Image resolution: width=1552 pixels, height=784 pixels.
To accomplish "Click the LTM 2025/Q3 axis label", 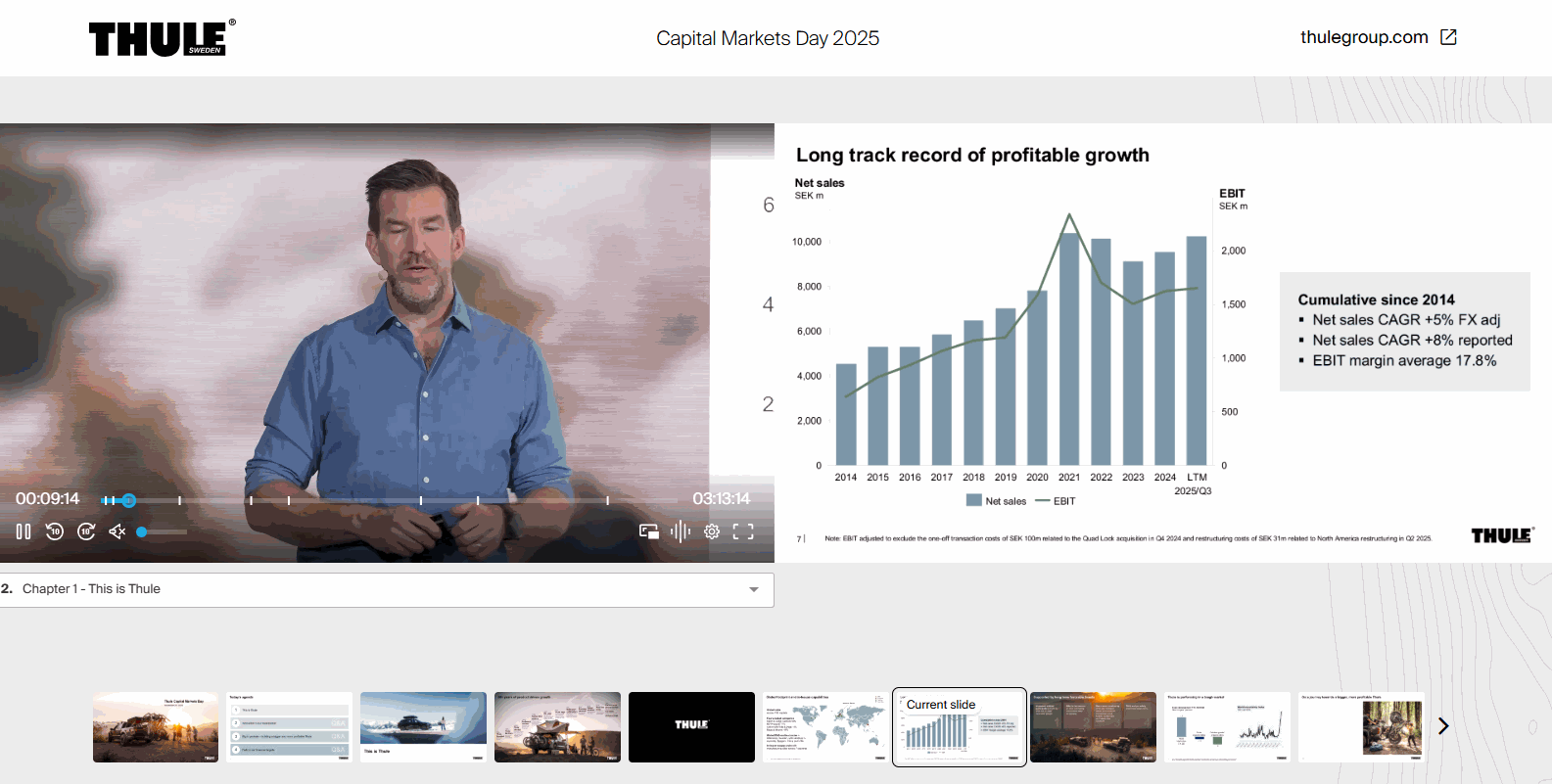I will tap(1195, 484).
